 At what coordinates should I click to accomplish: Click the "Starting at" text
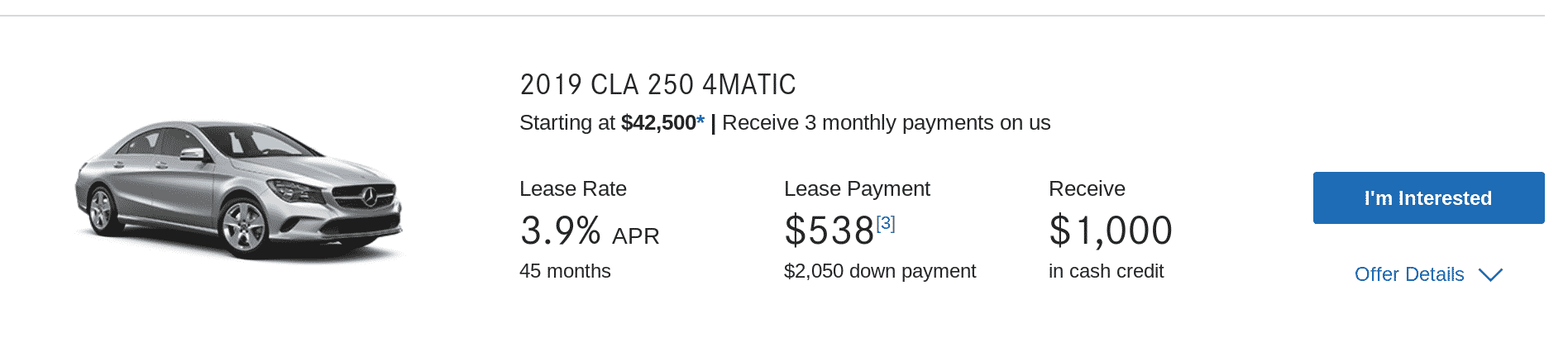(567, 123)
